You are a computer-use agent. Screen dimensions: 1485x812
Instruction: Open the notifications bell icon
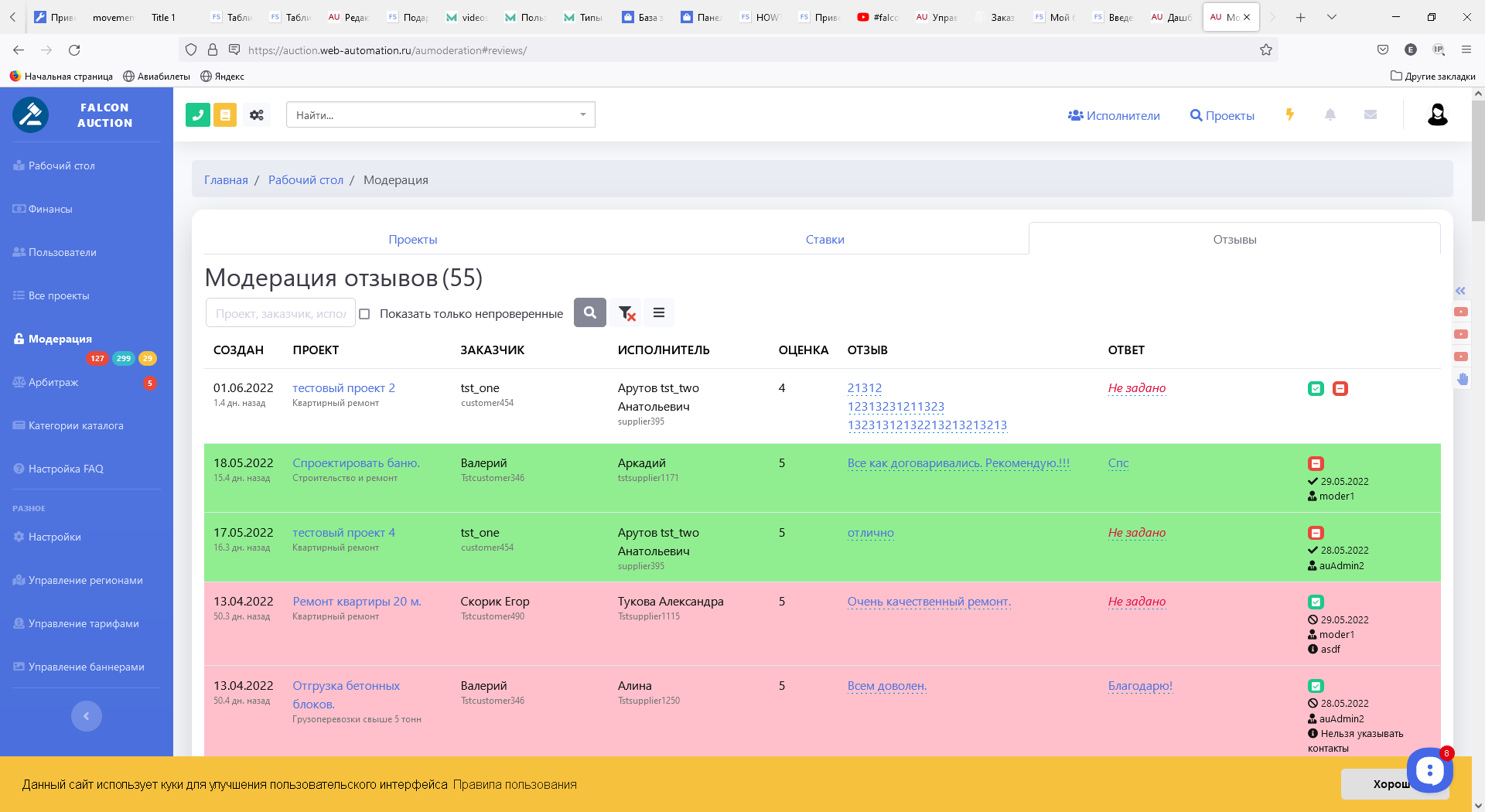click(1330, 114)
